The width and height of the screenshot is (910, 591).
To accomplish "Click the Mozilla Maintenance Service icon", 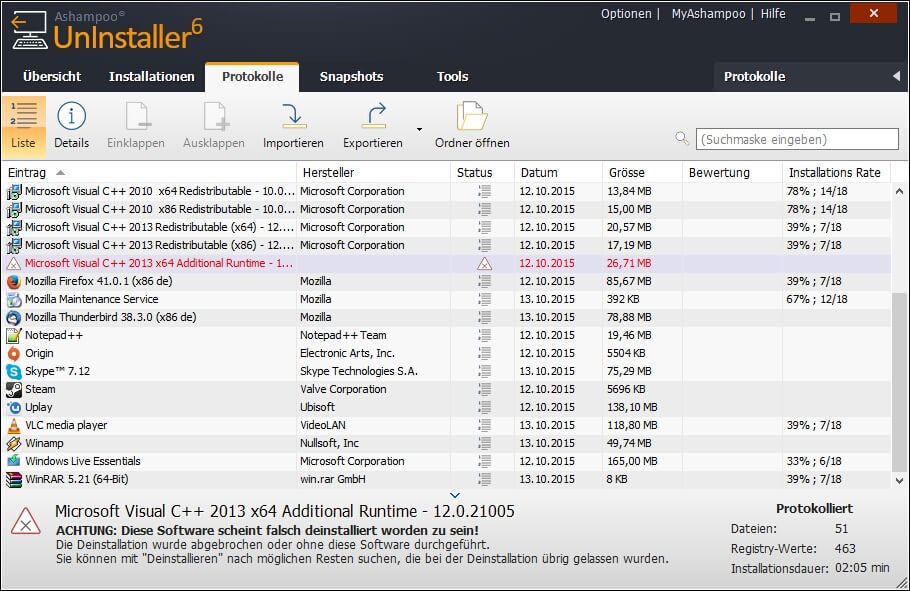I will tap(14, 300).
